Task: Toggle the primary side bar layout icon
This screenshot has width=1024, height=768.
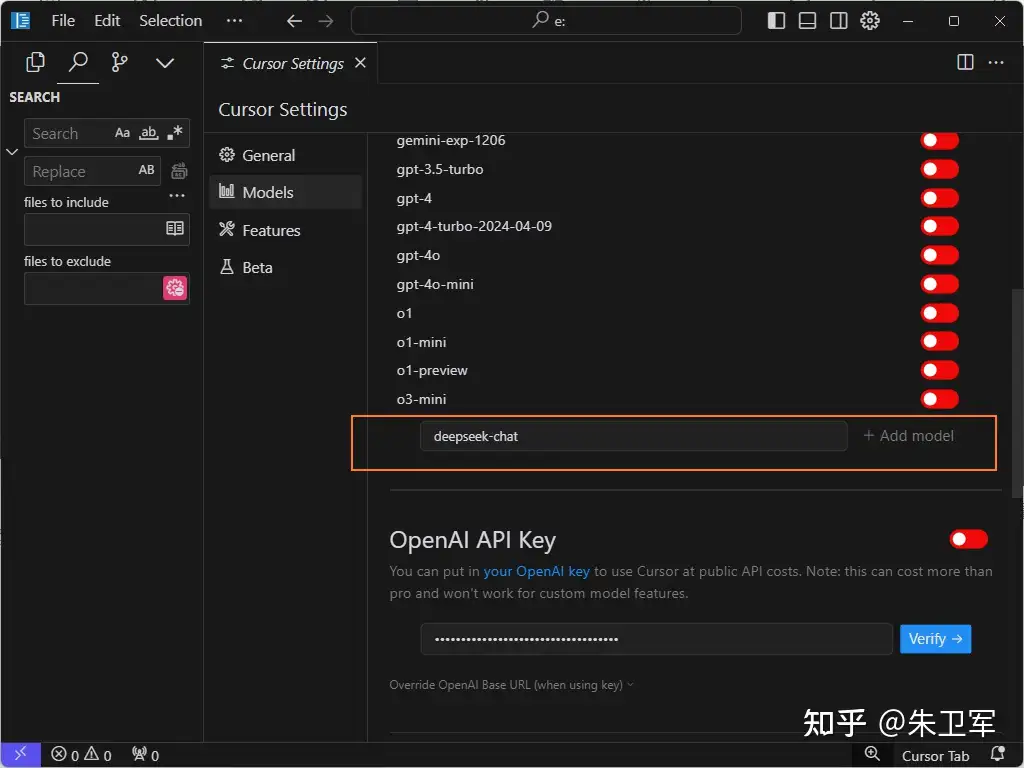Action: point(776,21)
